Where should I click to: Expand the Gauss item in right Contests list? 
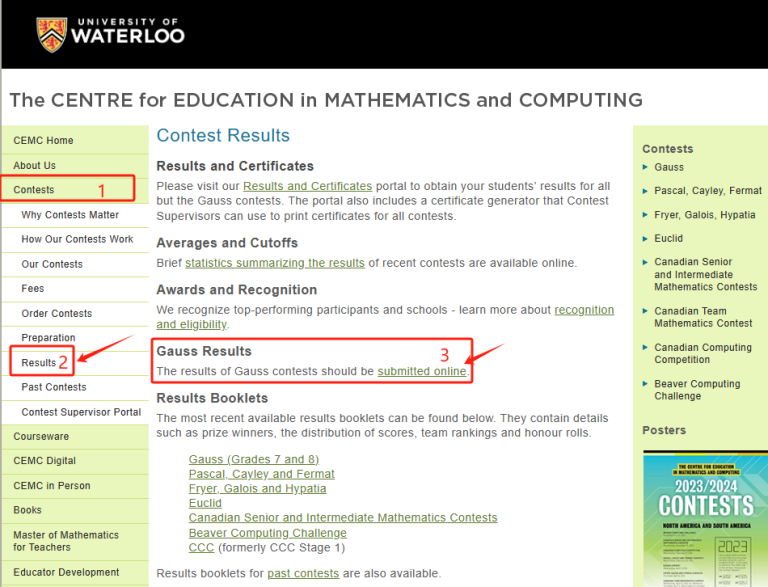(669, 167)
